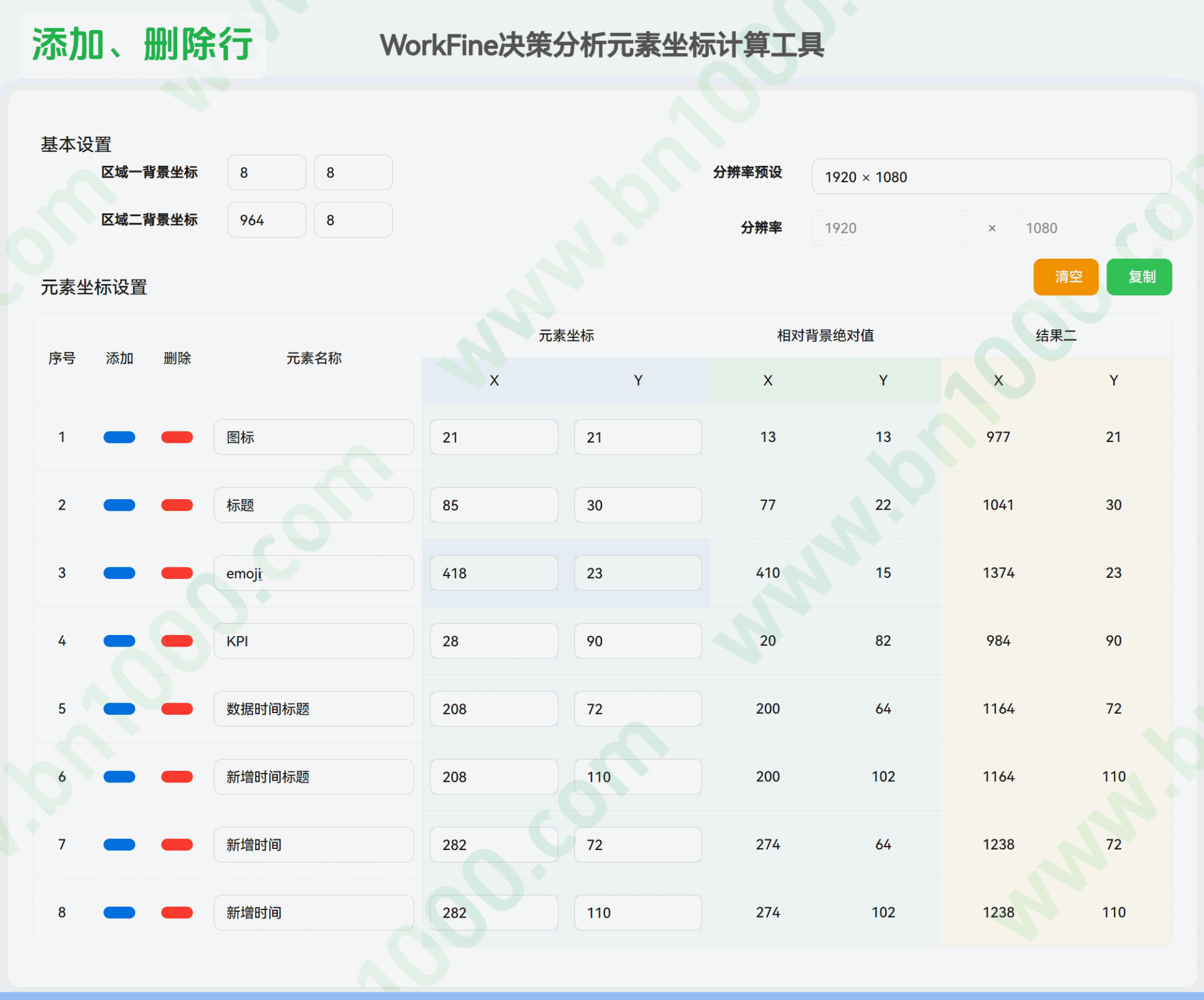1204x1000 pixels.
Task: Add row after 数据时间标题 row
Action: tap(119, 708)
